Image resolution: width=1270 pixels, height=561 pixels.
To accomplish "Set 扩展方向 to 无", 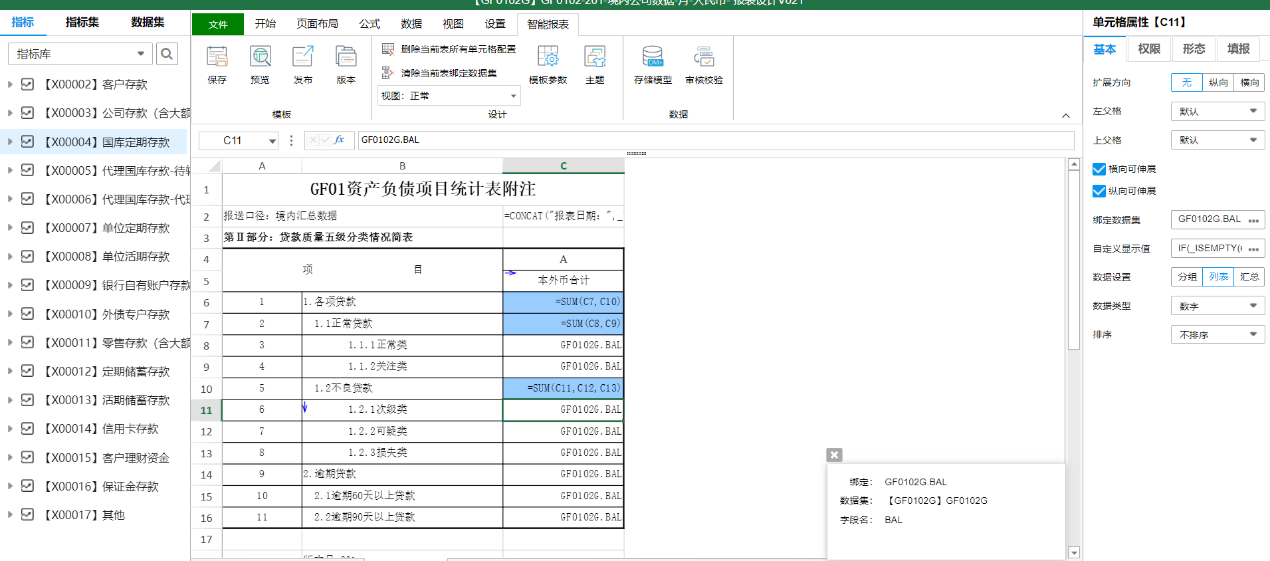I will [x=1187, y=83].
